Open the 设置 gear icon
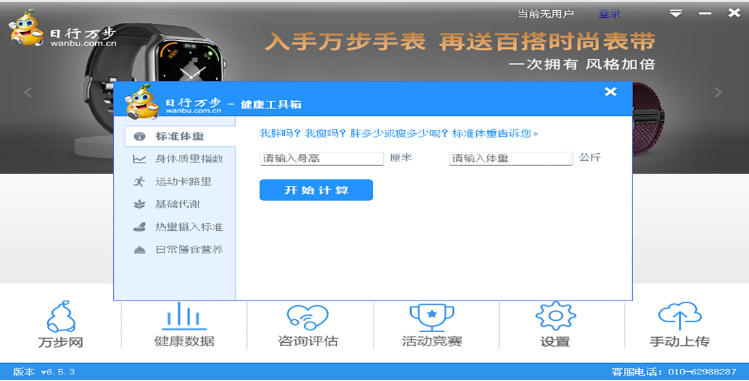Image resolution: width=749 pixels, height=381 pixels. pos(556,316)
